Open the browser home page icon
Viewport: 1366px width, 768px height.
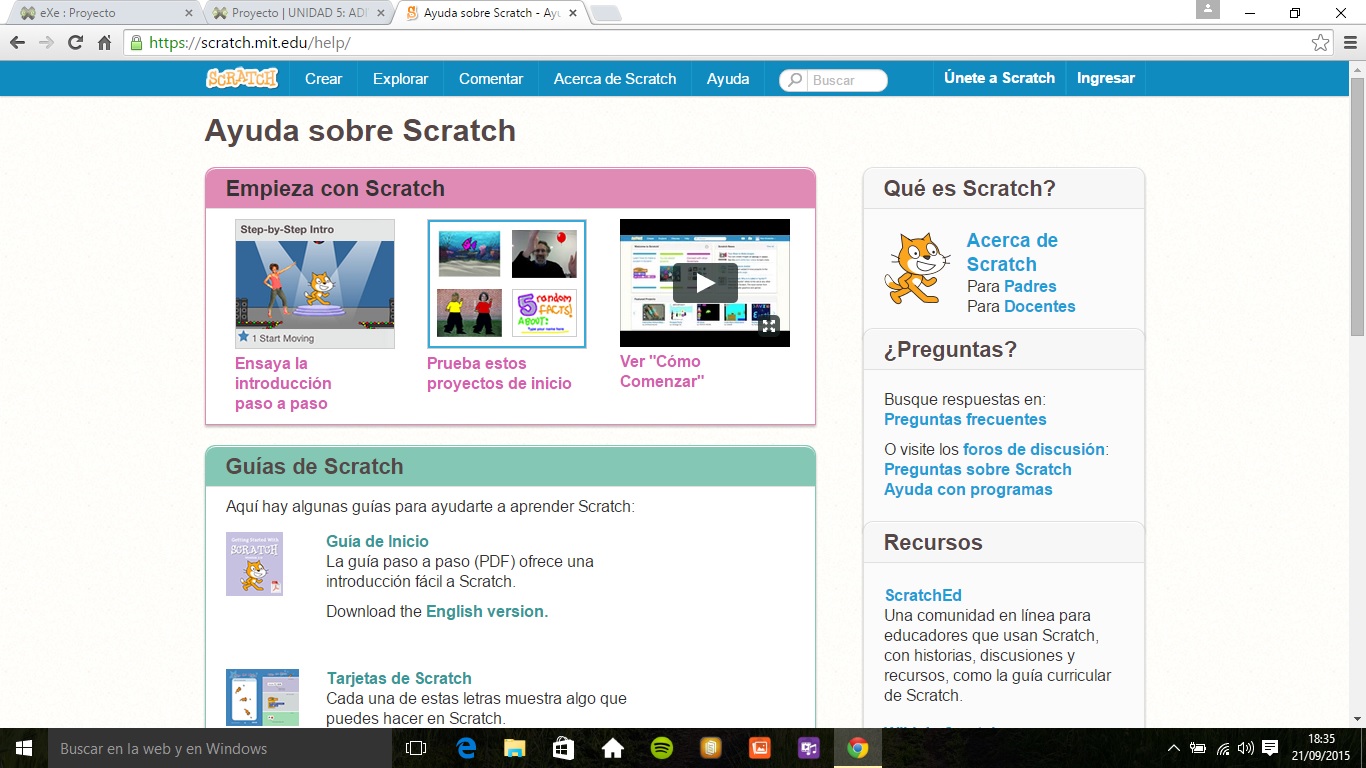104,43
